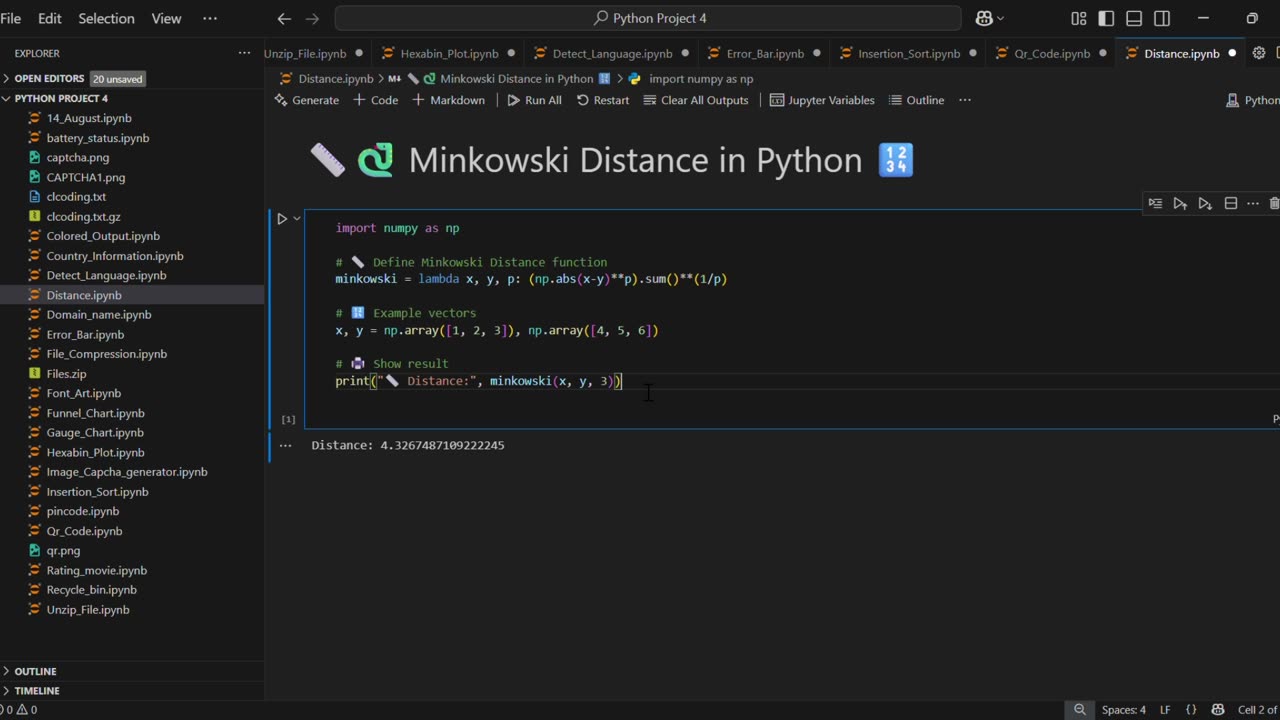Delete the cell with trash icon
The image size is (1280, 720).
pyautogui.click(x=1274, y=203)
